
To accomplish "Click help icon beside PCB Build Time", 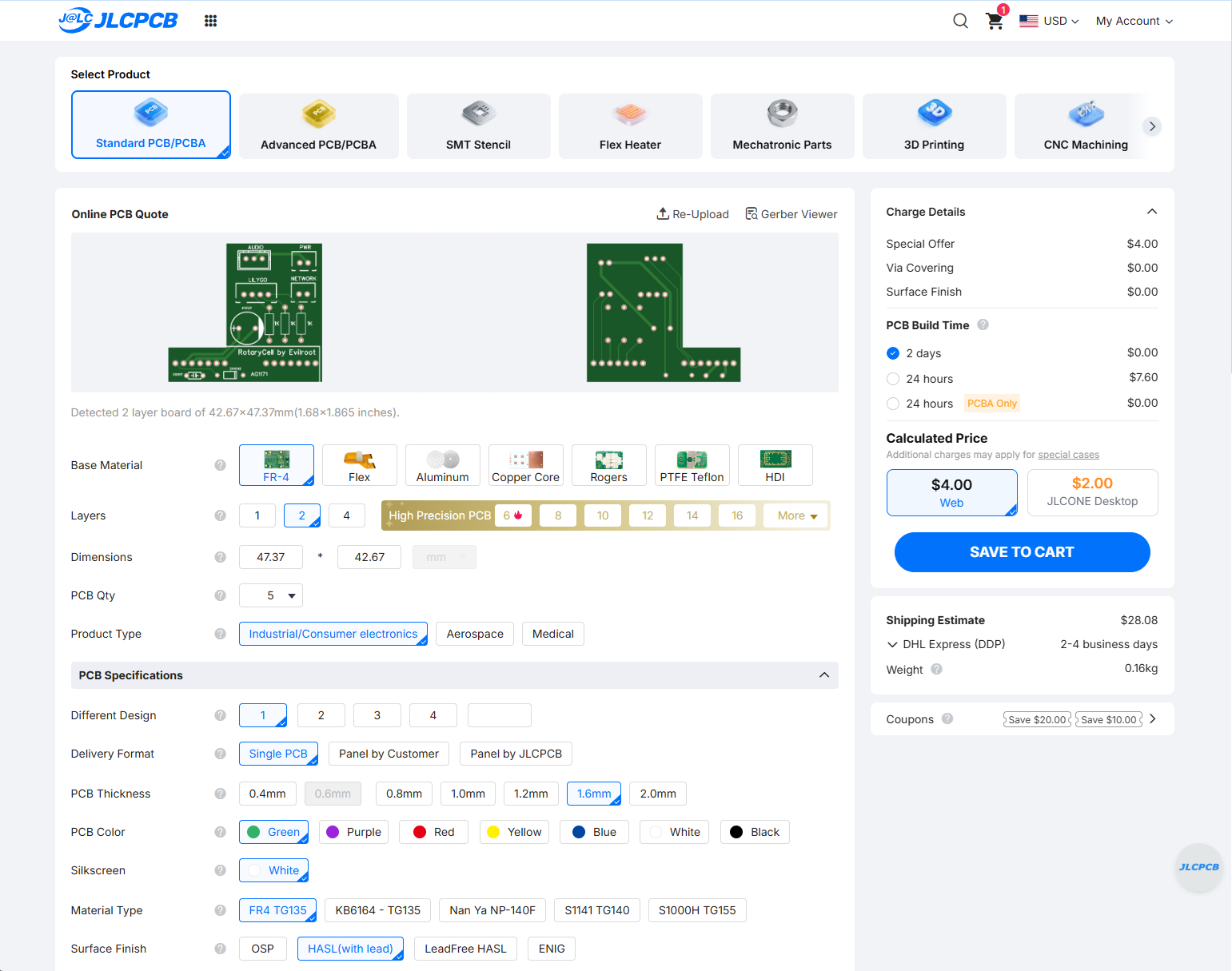I will tap(983, 324).
